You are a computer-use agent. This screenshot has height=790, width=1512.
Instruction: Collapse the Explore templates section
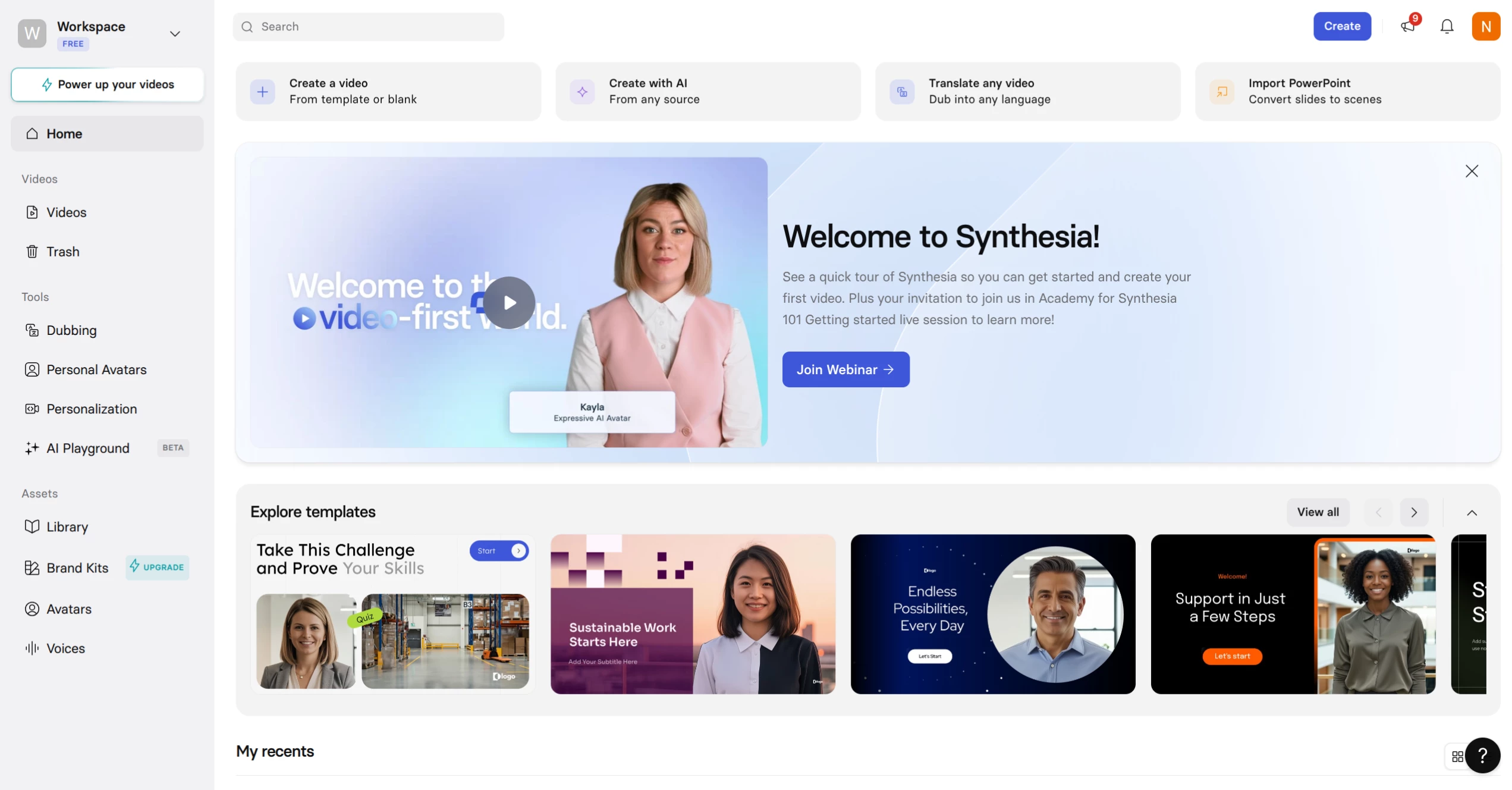[1472, 512]
